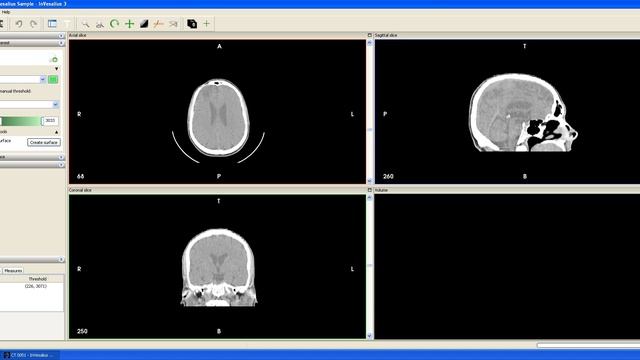Click the green create-new-mask icon
The image size is (640, 360).
click(54, 59)
